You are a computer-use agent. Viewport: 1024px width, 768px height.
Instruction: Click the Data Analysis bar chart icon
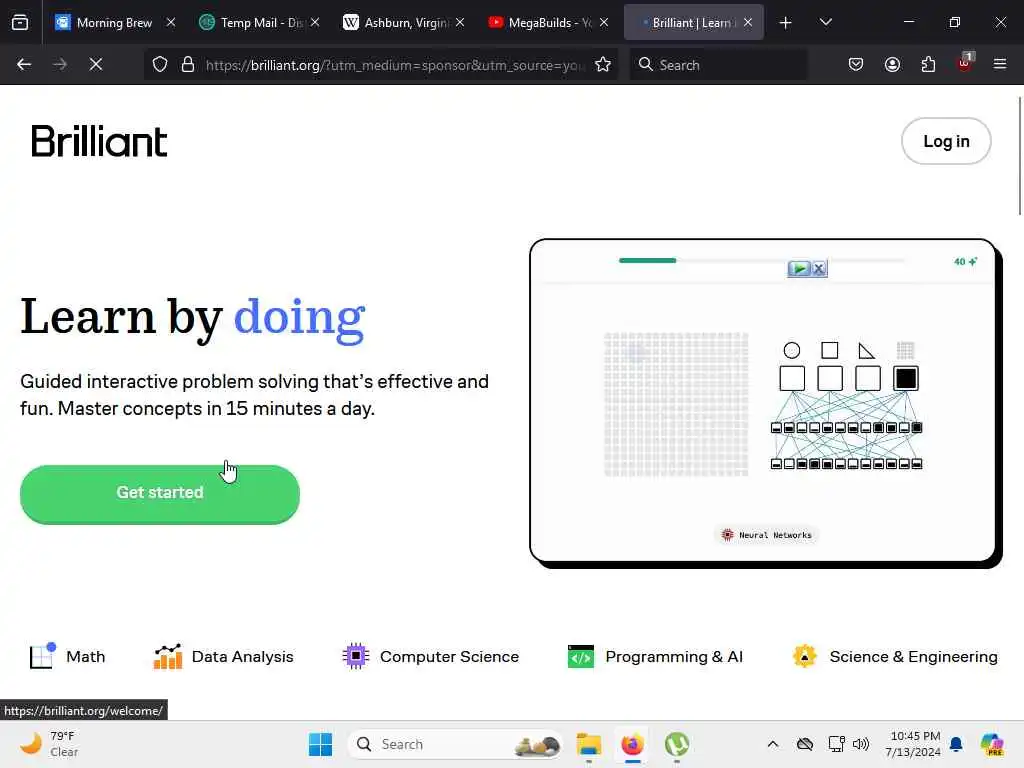point(168,656)
